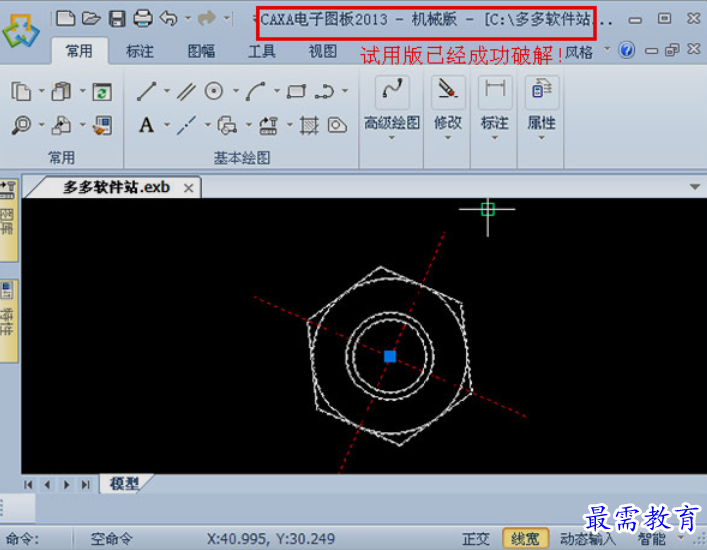Click the 空命令 status text

coord(111,539)
